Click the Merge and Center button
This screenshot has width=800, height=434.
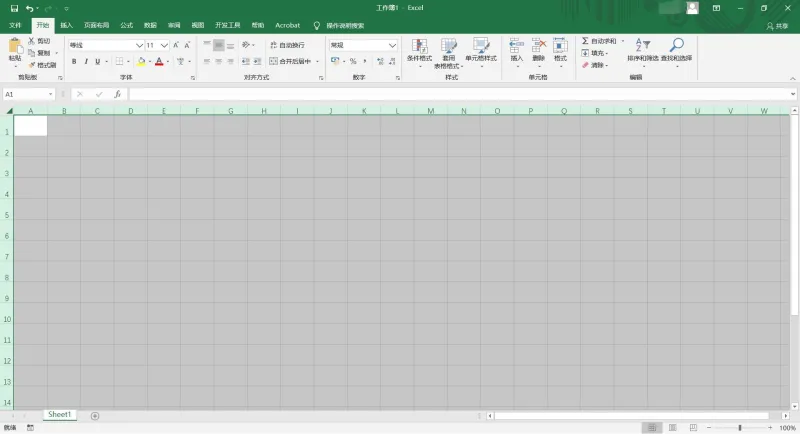coord(290,61)
